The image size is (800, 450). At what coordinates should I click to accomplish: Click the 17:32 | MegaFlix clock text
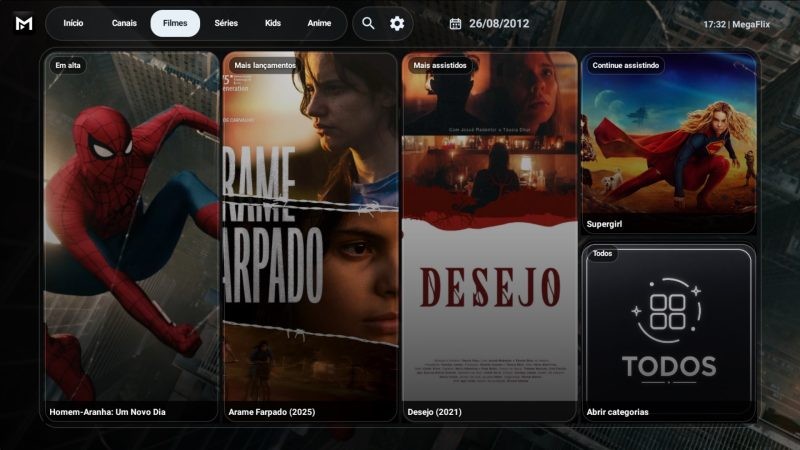click(736, 24)
